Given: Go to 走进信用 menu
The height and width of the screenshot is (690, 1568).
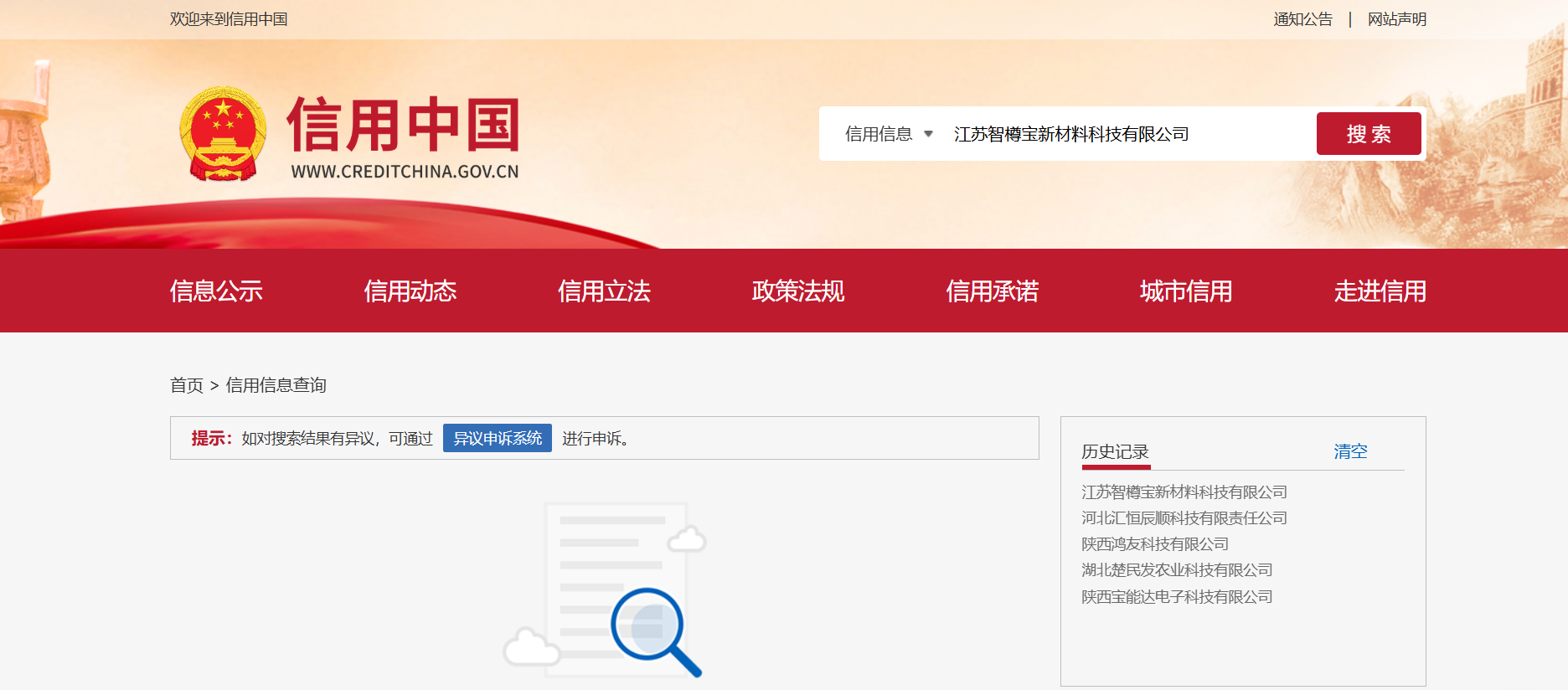Looking at the screenshot, I should click(x=1380, y=291).
